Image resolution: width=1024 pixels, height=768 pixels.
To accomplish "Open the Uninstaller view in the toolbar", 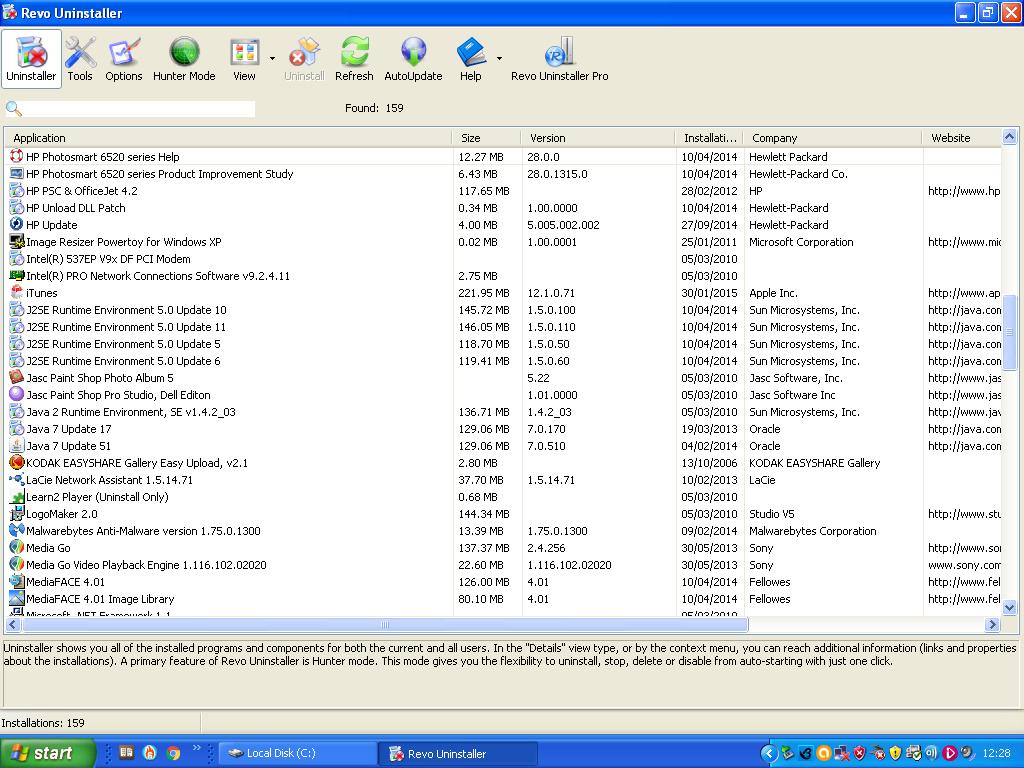I will point(31,59).
